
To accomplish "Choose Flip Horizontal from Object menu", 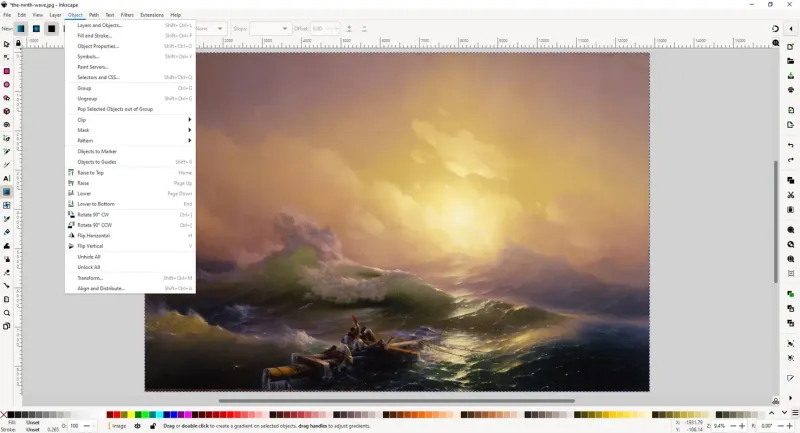I will pyautogui.click(x=130, y=236).
